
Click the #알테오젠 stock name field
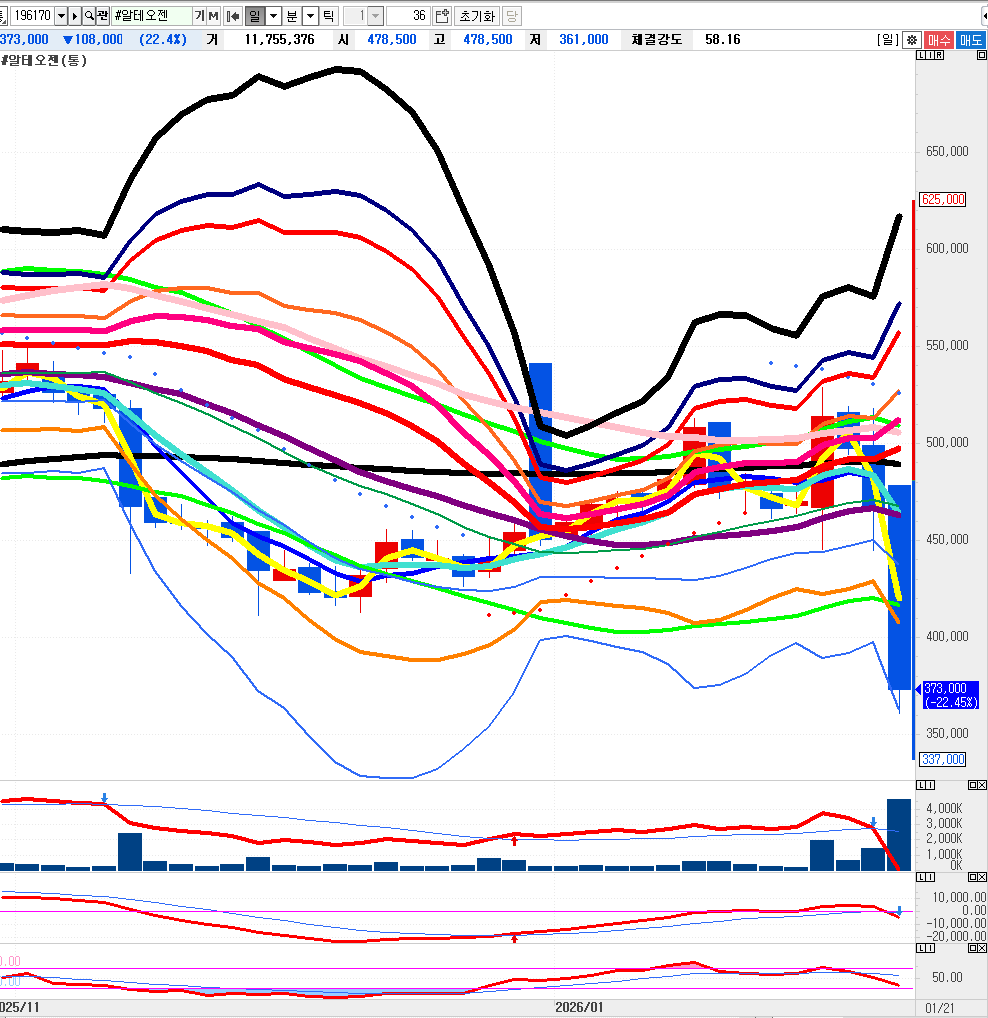click(150, 16)
